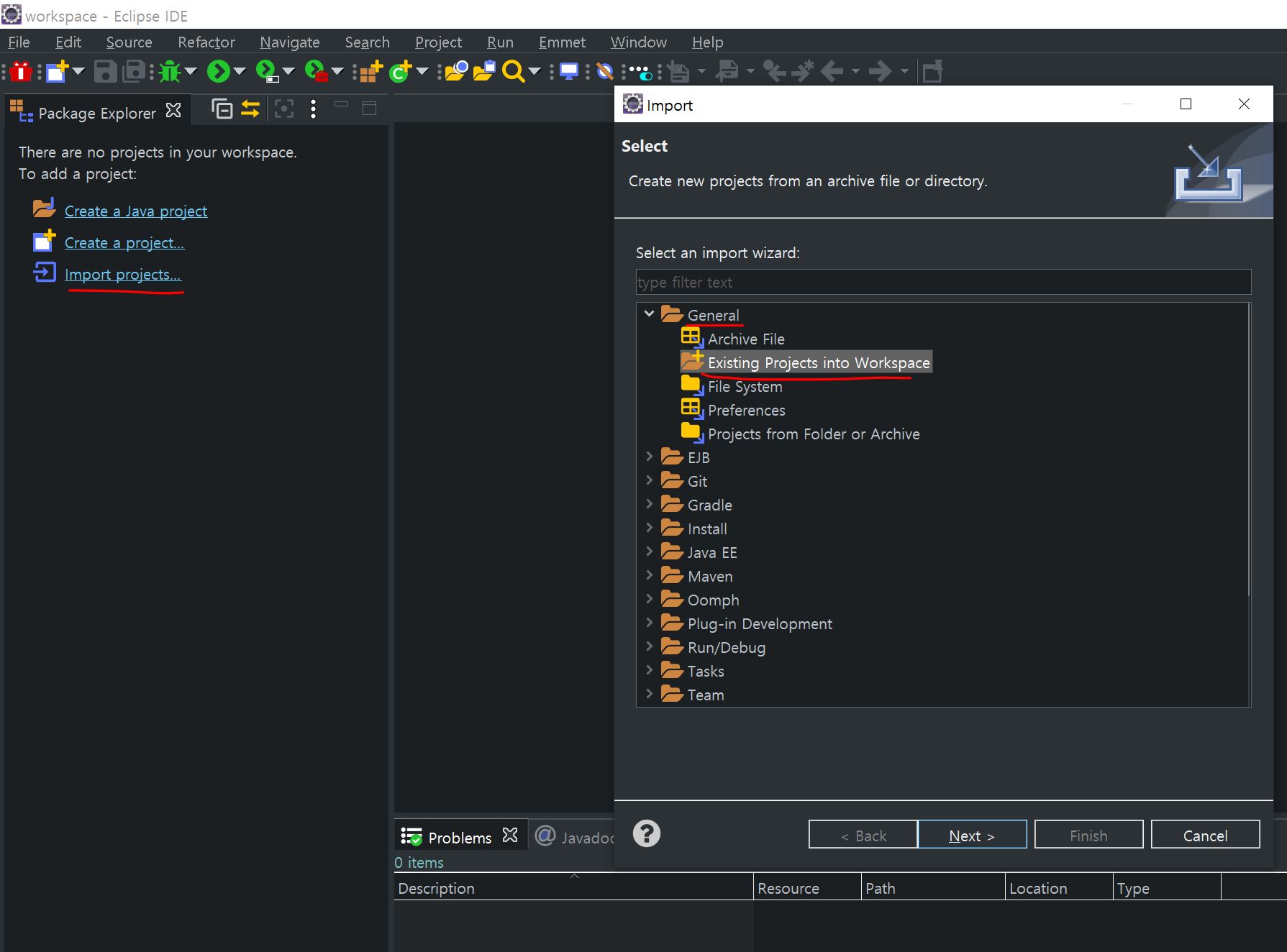Expand the Maven folder

coord(649,575)
